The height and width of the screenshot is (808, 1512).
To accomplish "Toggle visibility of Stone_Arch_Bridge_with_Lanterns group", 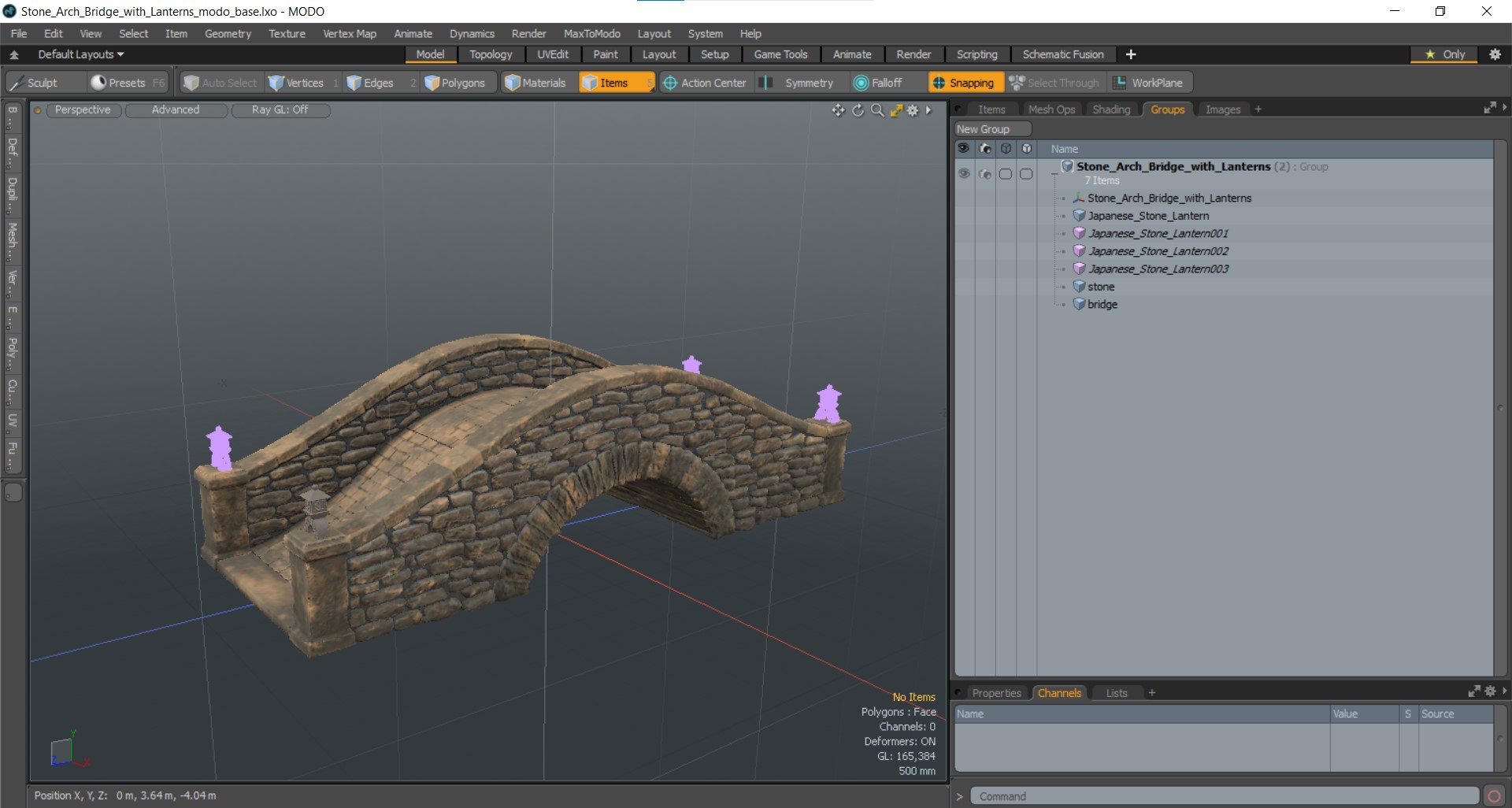I will [x=964, y=173].
